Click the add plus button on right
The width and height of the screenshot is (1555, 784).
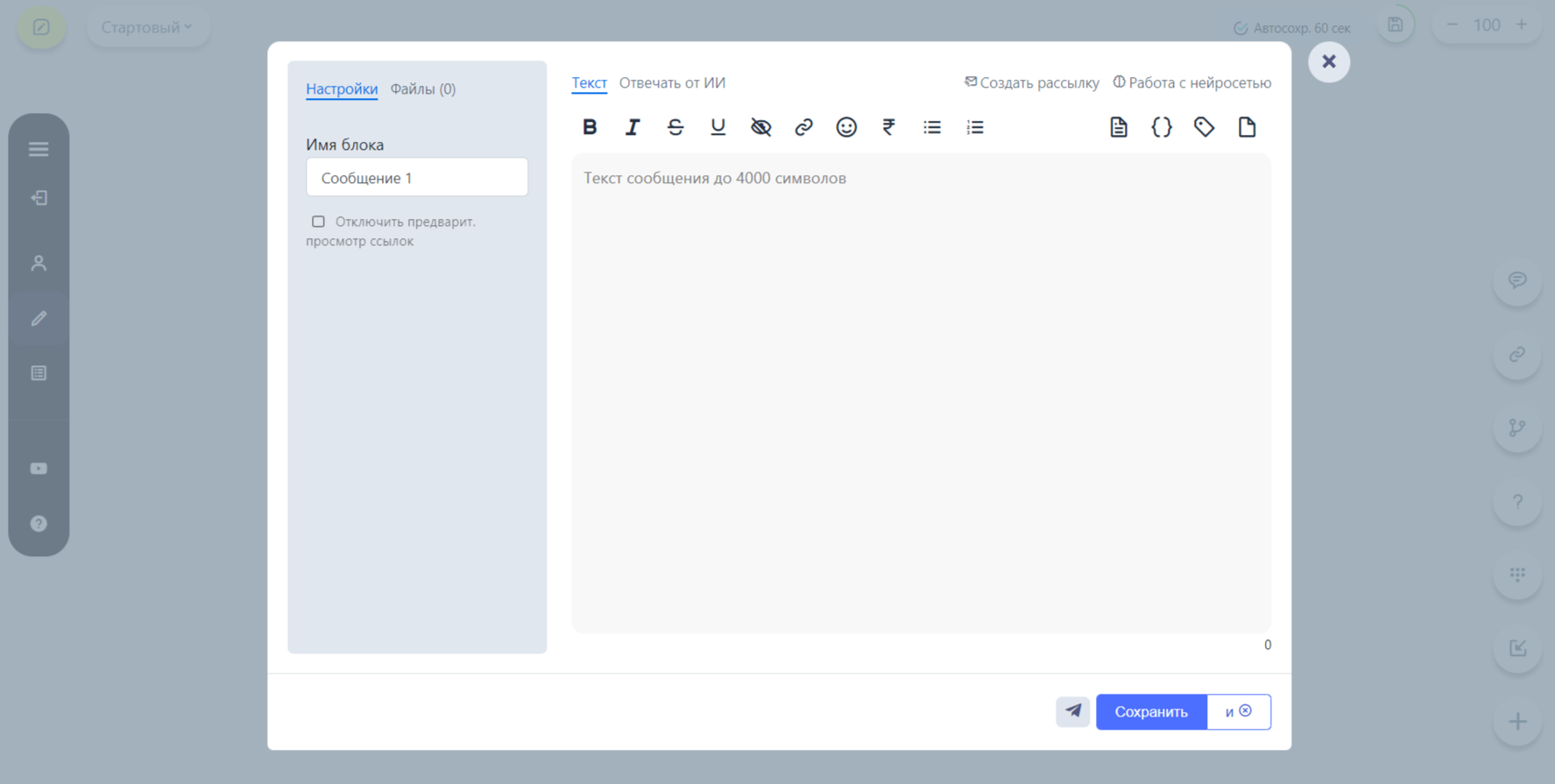pos(1517,722)
